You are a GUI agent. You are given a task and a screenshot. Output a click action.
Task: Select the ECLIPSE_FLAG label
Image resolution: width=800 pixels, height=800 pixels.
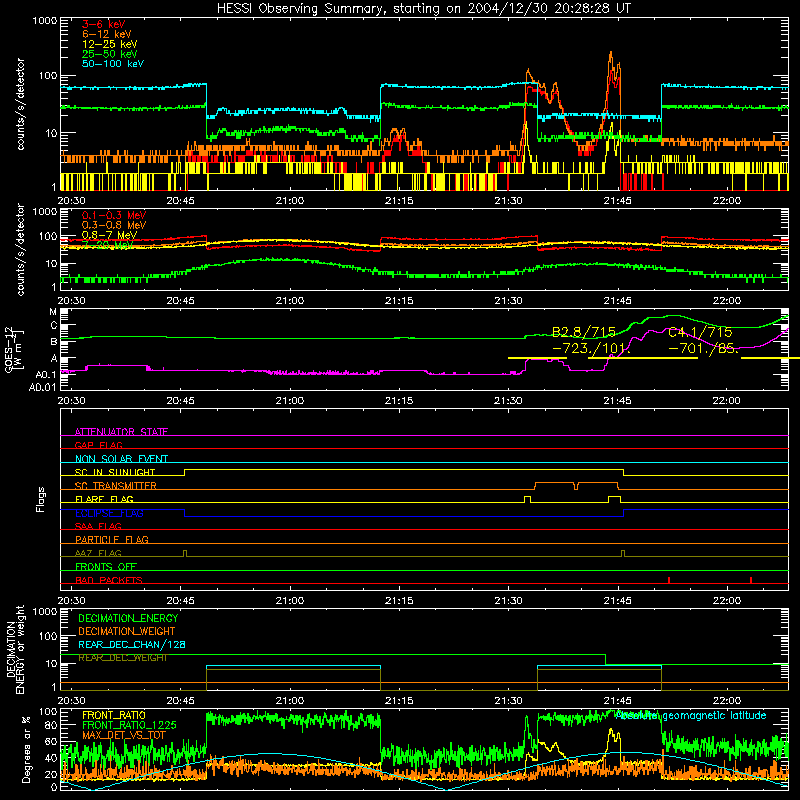coord(109,513)
